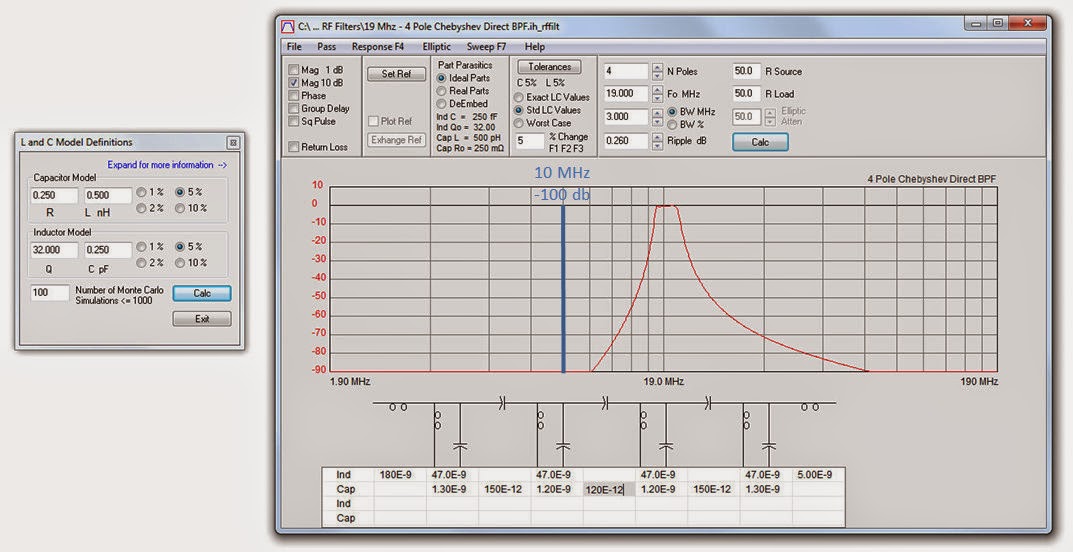Increase Ripple dB with the up arrow
Screen dimensions: 1073x552
tap(657, 137)
